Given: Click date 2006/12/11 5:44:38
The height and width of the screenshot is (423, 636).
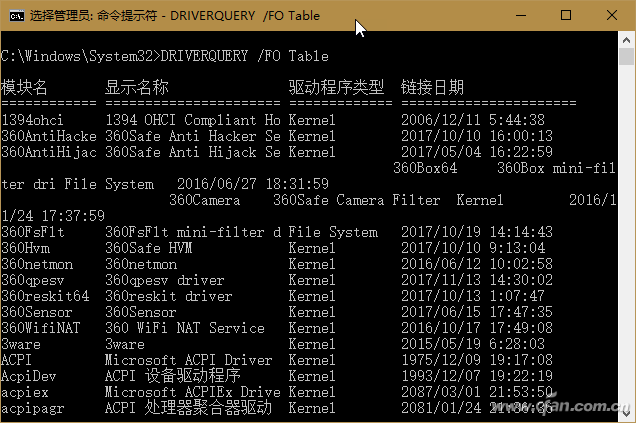Looking at the screenshot, I should click(473, 120).
